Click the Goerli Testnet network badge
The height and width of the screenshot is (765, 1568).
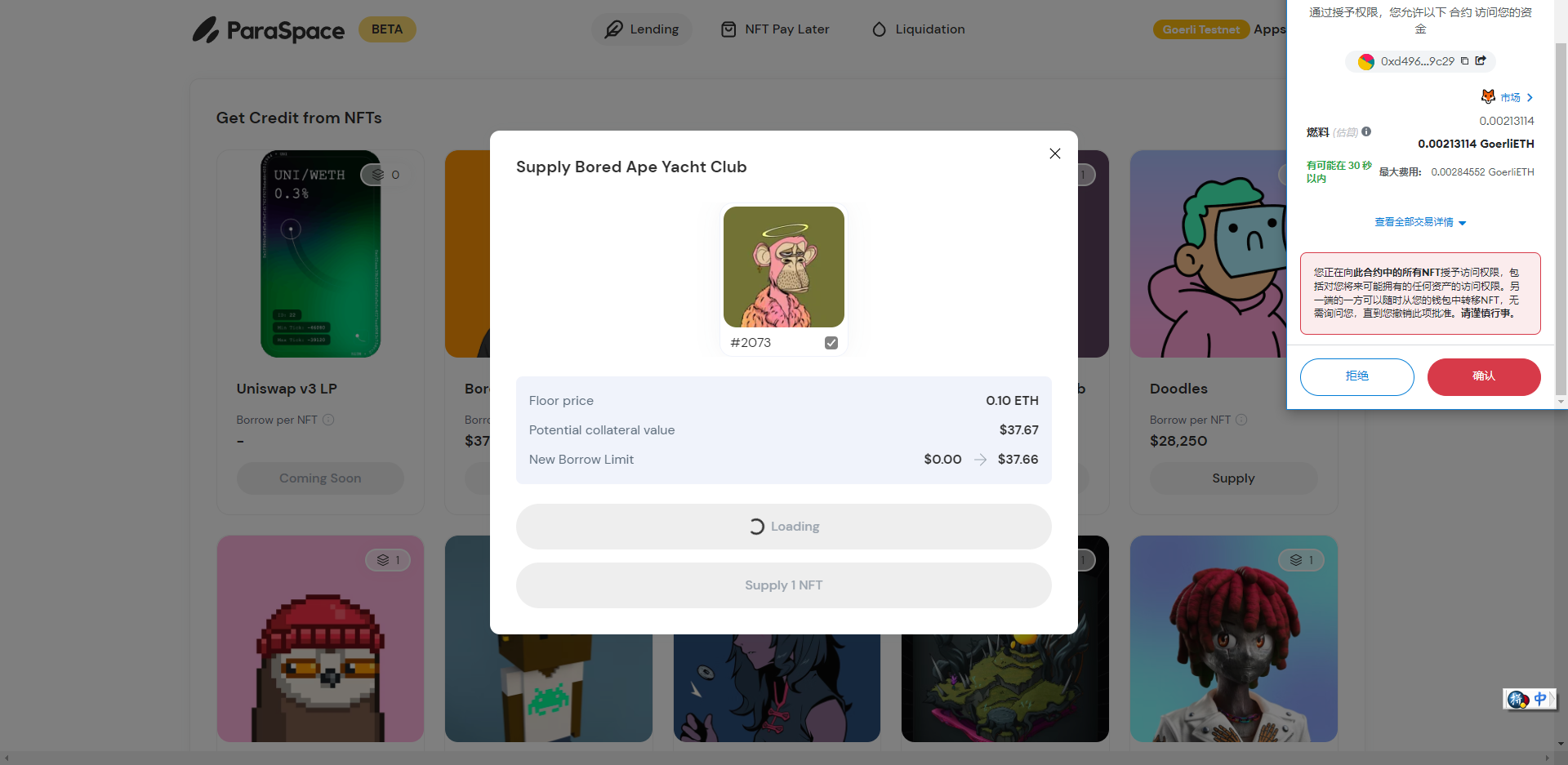coord(1201,29)
